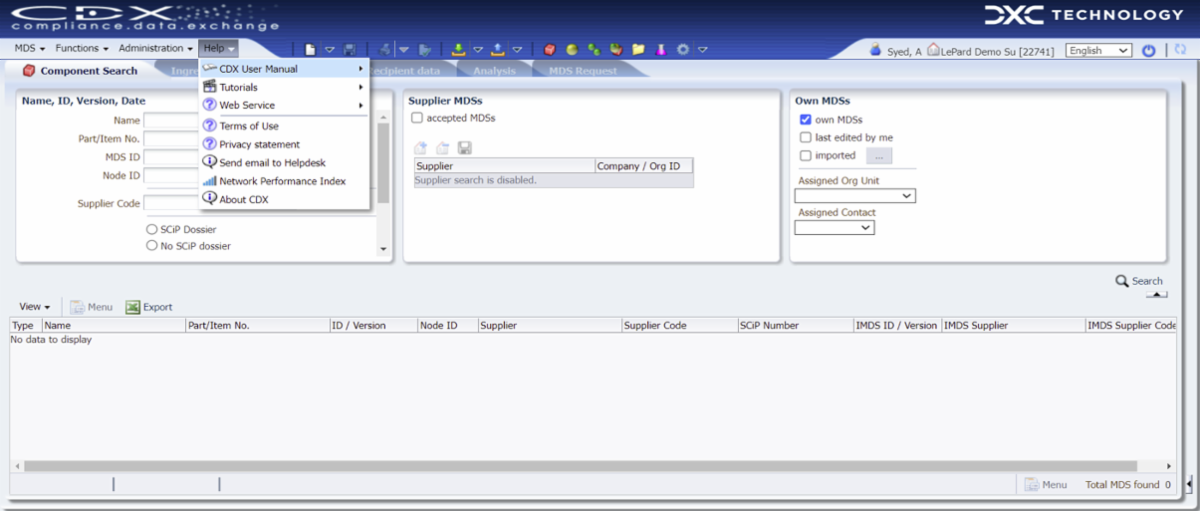Click the yellow sphere material icon
The height and width of the screenshot is (511, 1200).
click(572, 49)
